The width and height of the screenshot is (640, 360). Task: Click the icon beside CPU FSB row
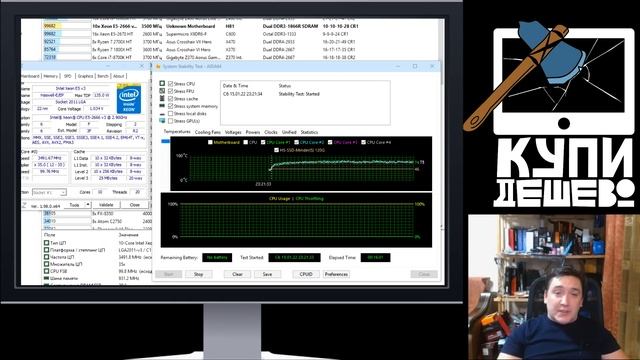point(47,271)
